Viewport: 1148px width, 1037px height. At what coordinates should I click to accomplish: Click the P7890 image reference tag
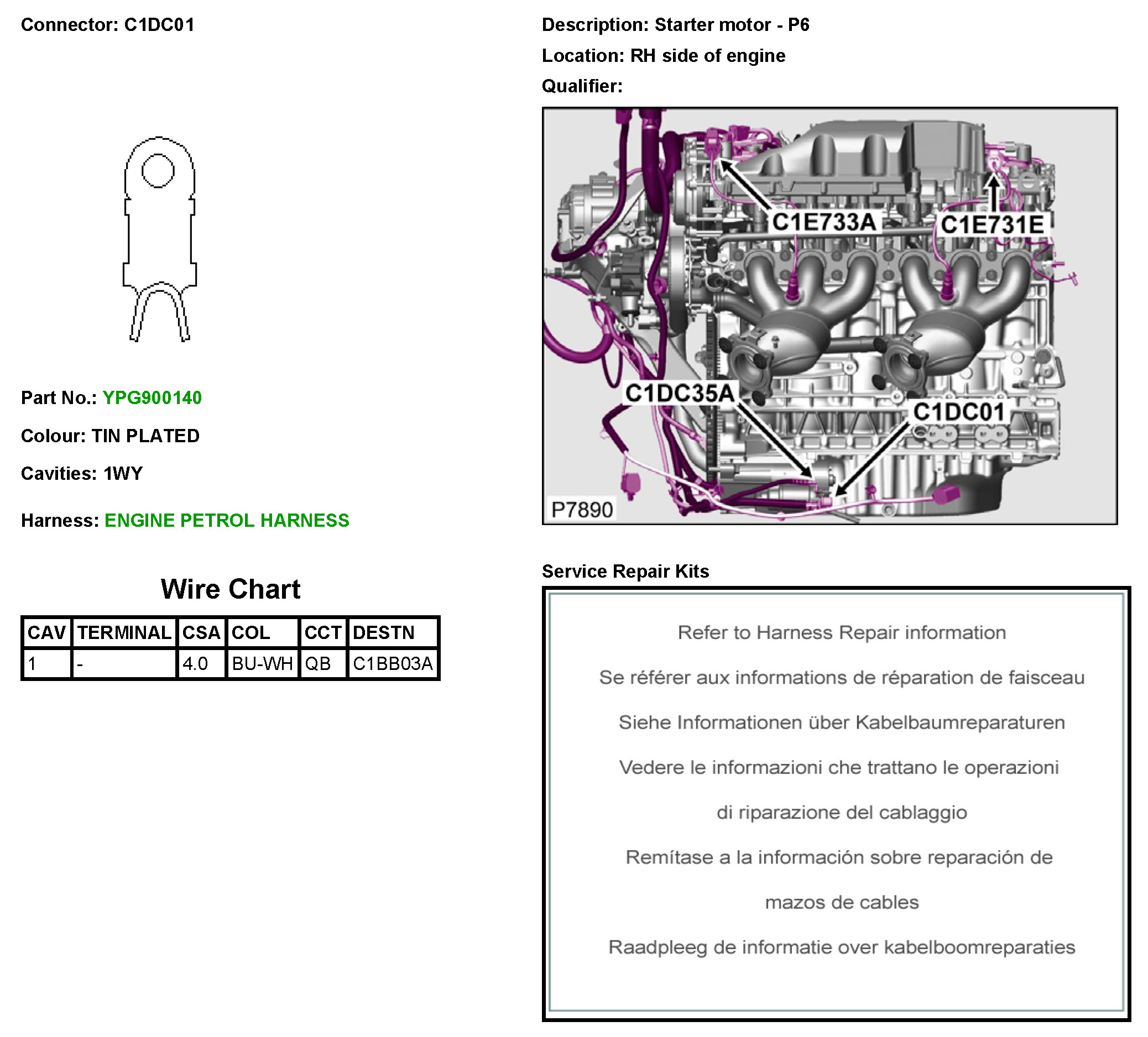(x=581, y=510)
